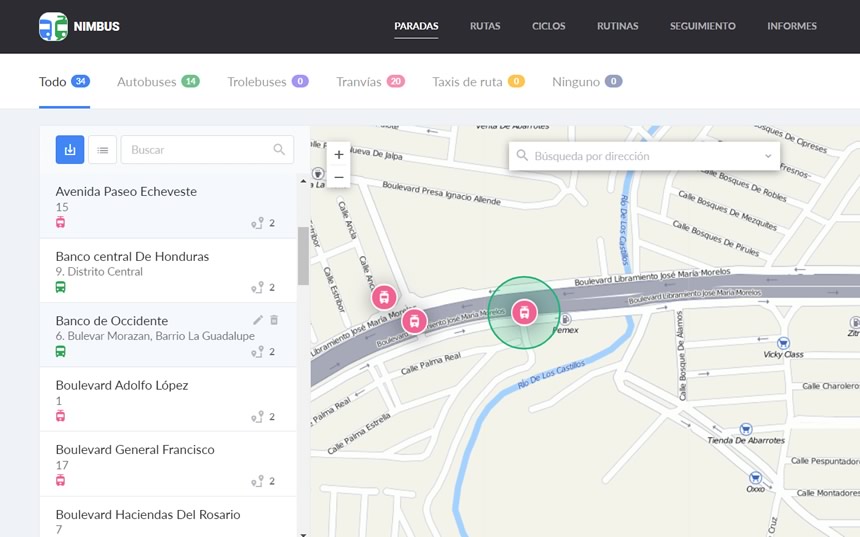Screen dimensions: 860x537
Task: Go to the SEGUIMIENTO section
Action: (702, 26)
